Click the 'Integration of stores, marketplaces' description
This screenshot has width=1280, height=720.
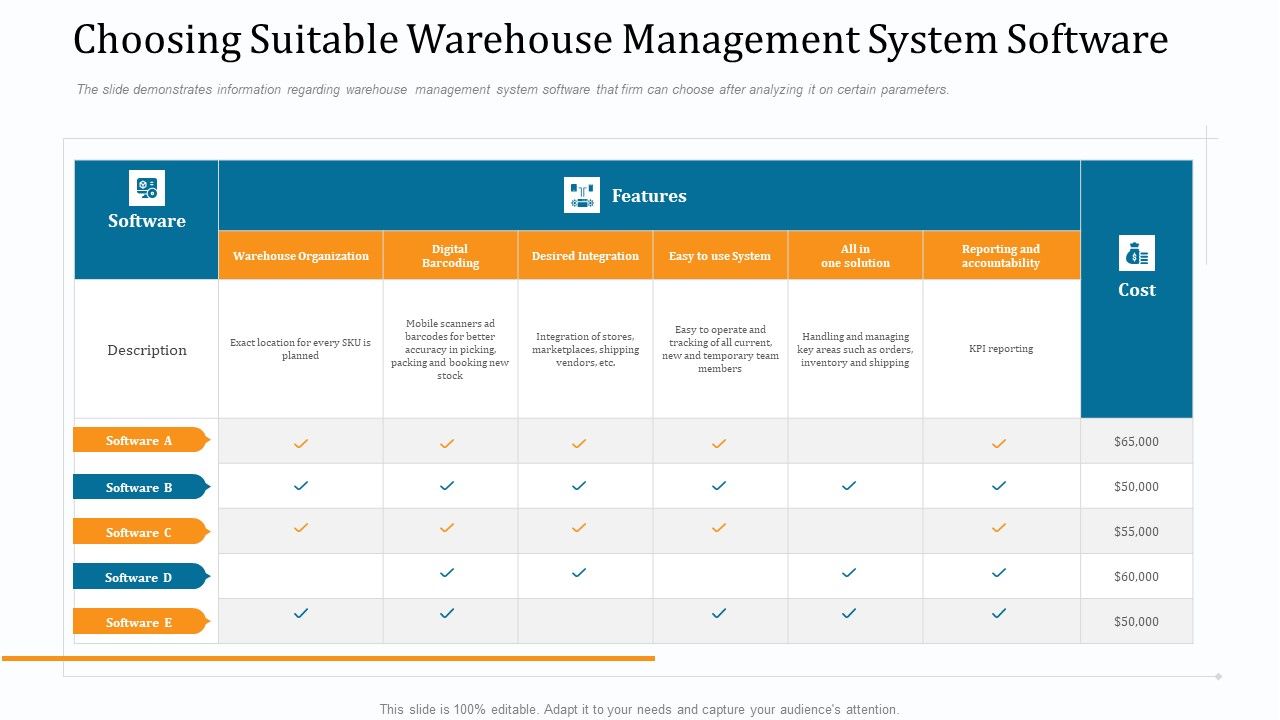(585, 349)
